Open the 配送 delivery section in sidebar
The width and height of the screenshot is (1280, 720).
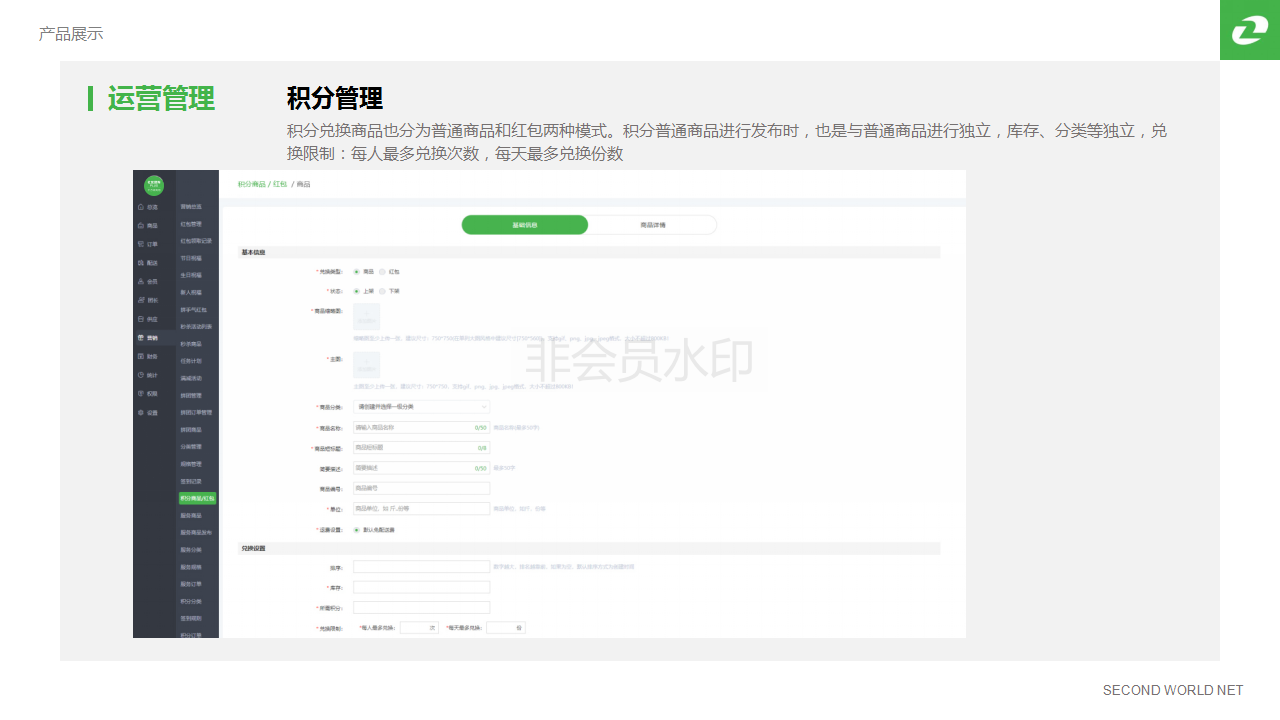[148, 263]
